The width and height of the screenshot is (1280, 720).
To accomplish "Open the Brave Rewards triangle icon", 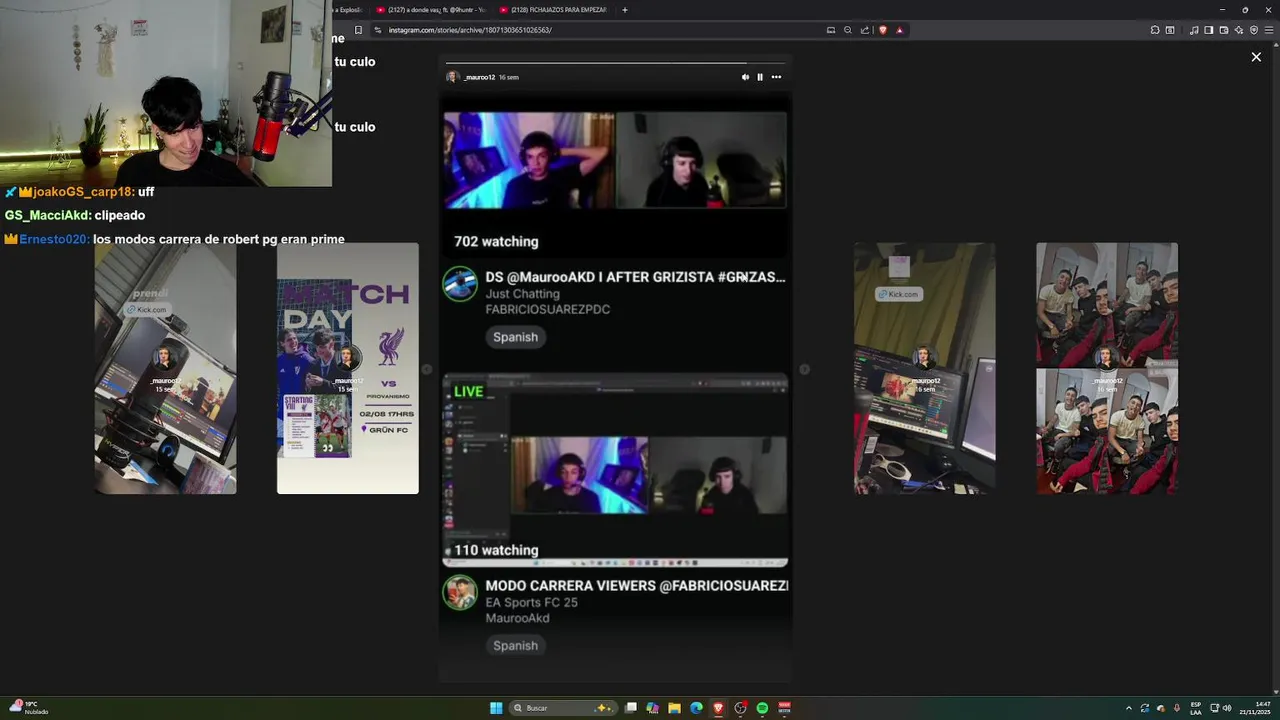I will [x=899, y=30].
